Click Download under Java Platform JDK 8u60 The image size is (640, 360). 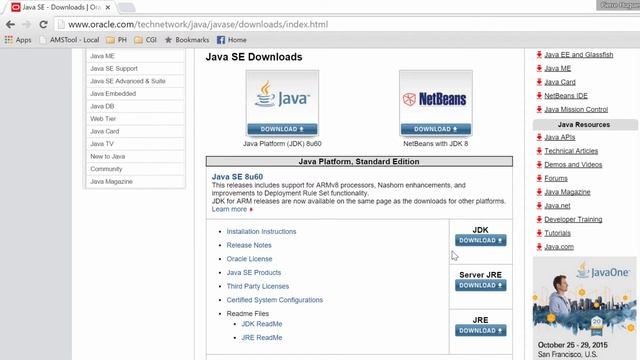(282, 129)
